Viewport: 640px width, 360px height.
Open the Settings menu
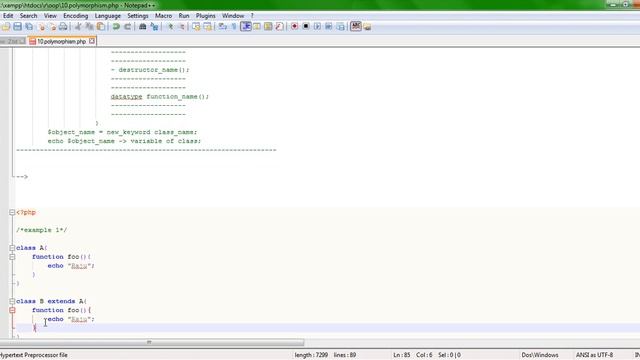138,16
